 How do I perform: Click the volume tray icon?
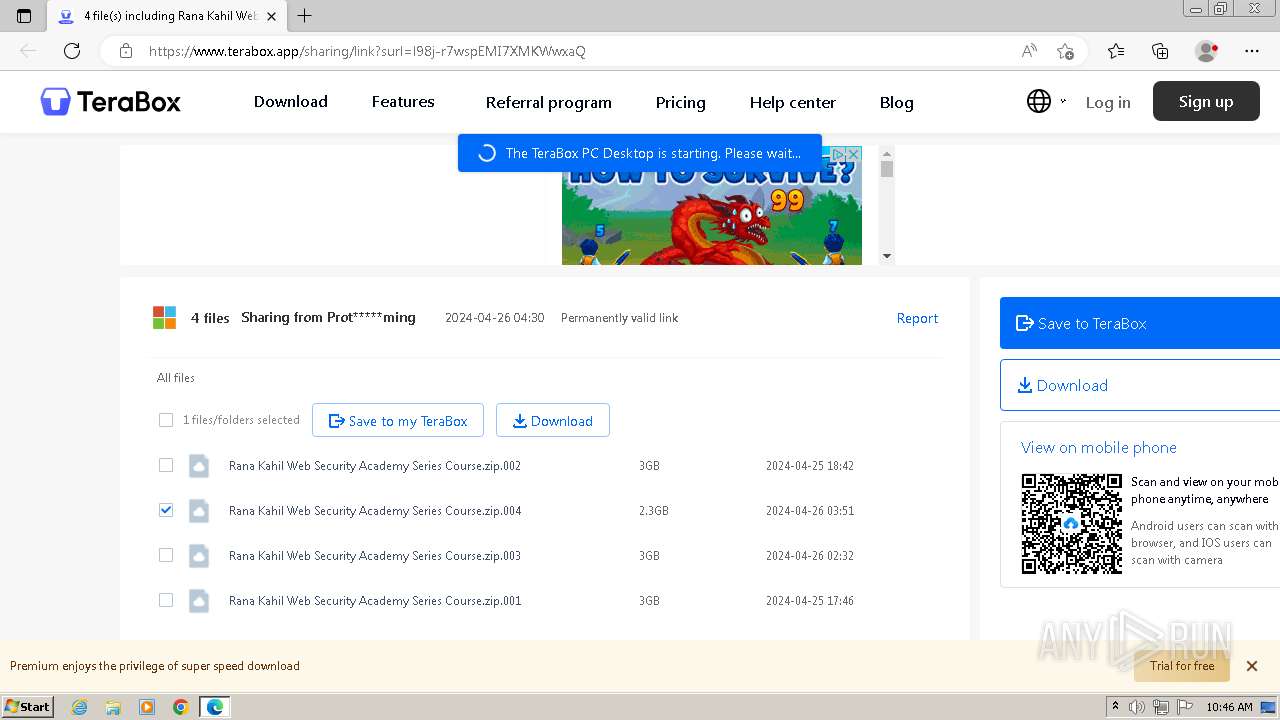point(1137,707)
